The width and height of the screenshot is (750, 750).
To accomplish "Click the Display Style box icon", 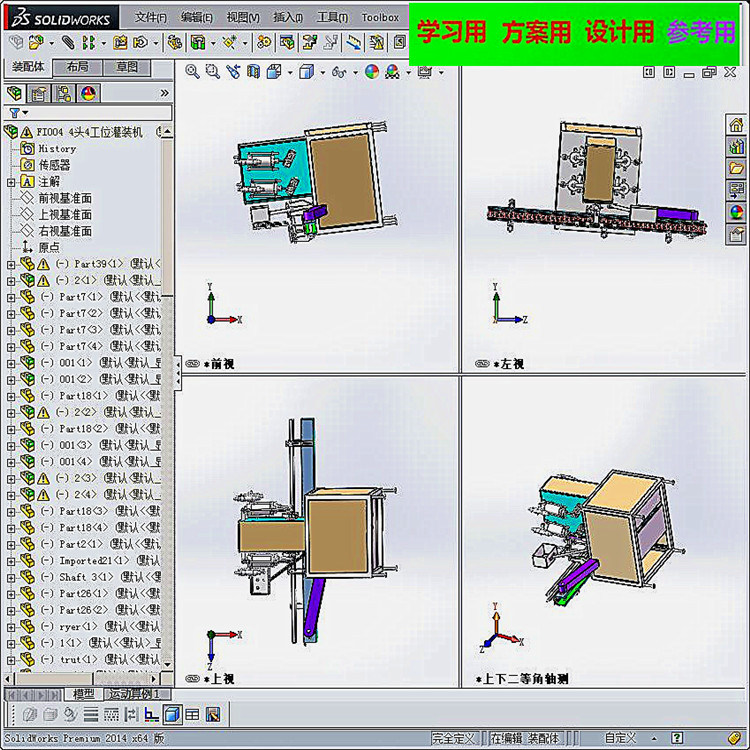I will 306,72.
